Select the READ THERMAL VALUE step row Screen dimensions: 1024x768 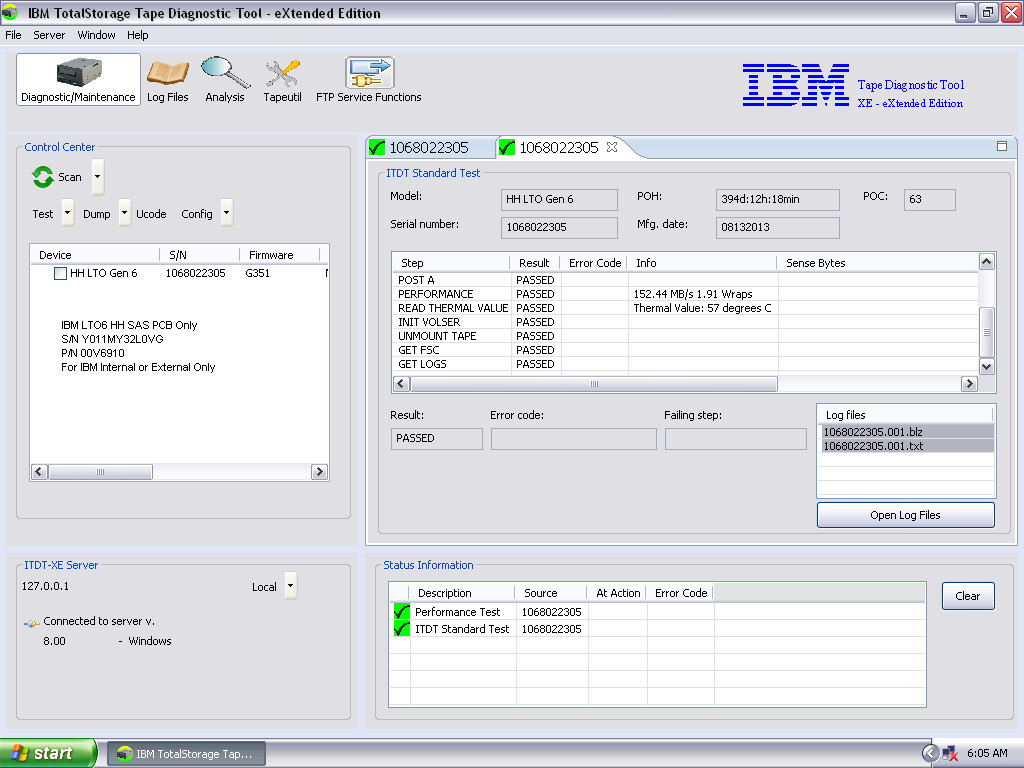click(x=685, y=308)
